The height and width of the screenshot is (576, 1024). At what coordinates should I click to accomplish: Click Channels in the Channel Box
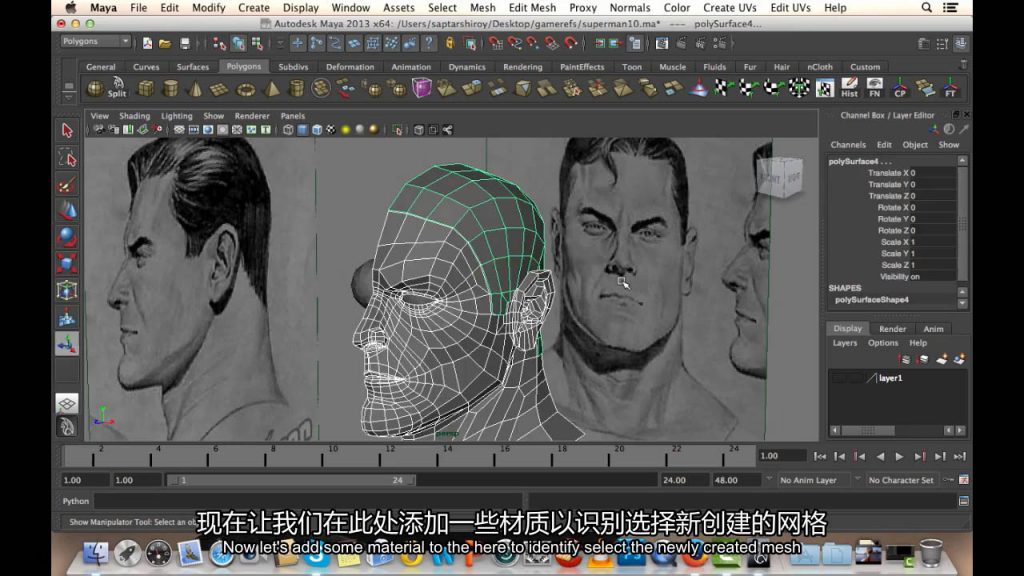pos(848,145)
